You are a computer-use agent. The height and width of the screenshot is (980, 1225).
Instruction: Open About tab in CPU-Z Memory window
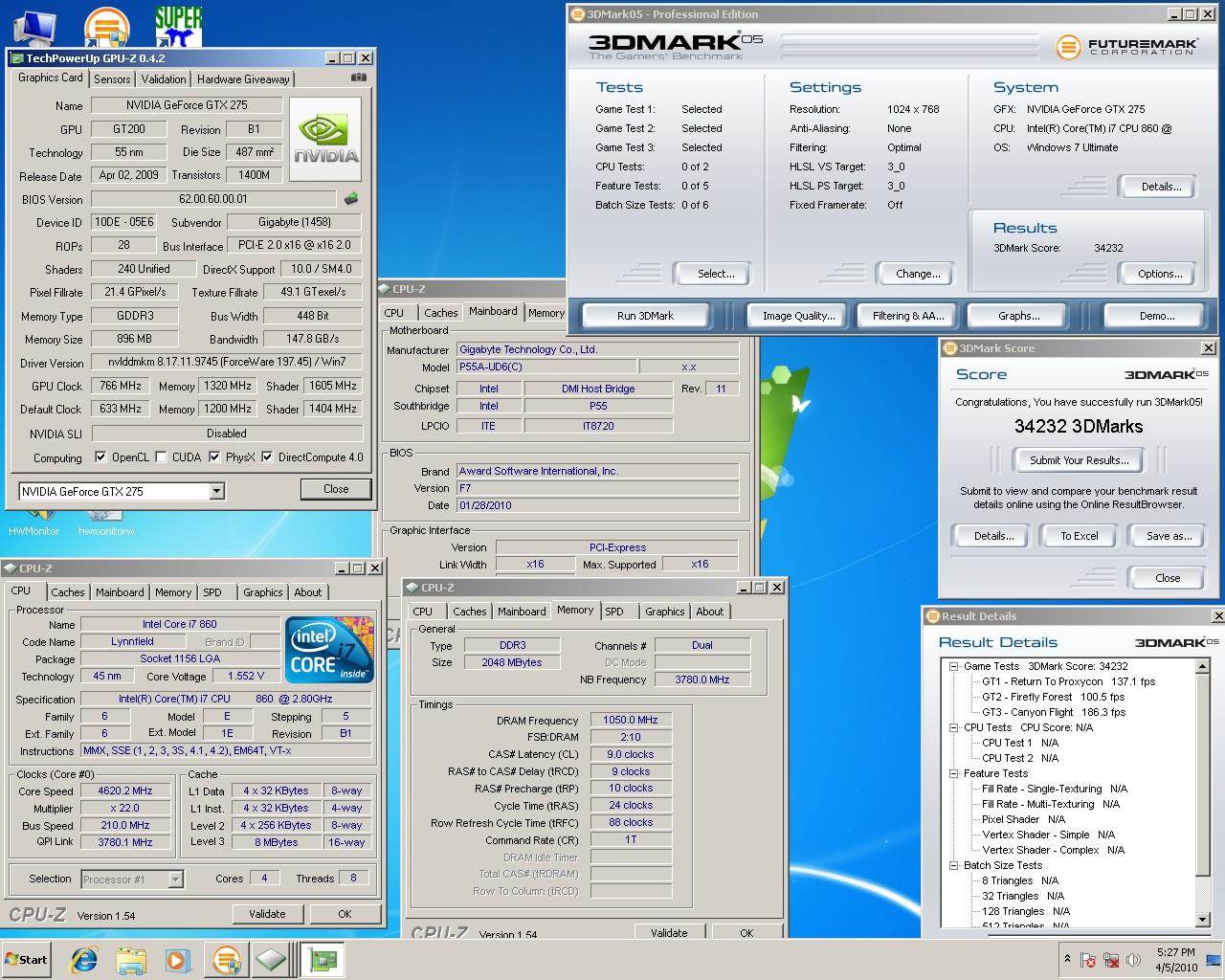click(710, 612)
